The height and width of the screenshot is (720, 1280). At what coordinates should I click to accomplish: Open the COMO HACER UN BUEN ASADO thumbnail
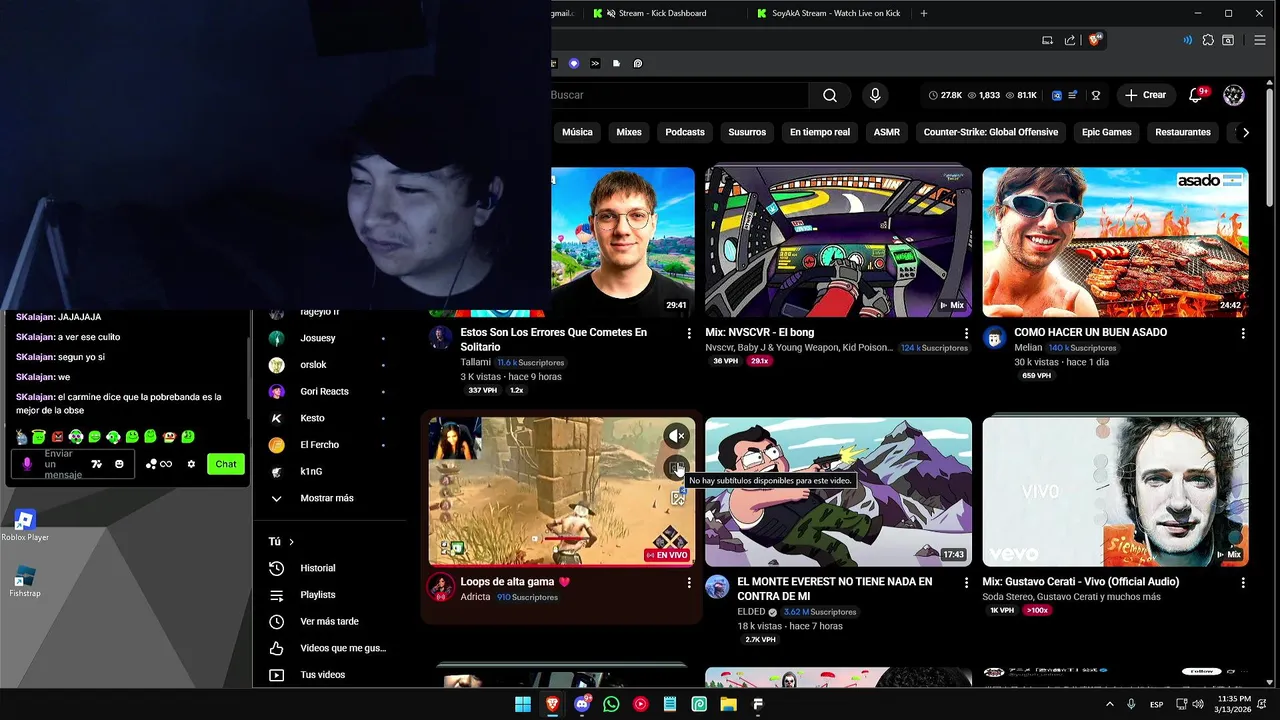[1115, 242]
